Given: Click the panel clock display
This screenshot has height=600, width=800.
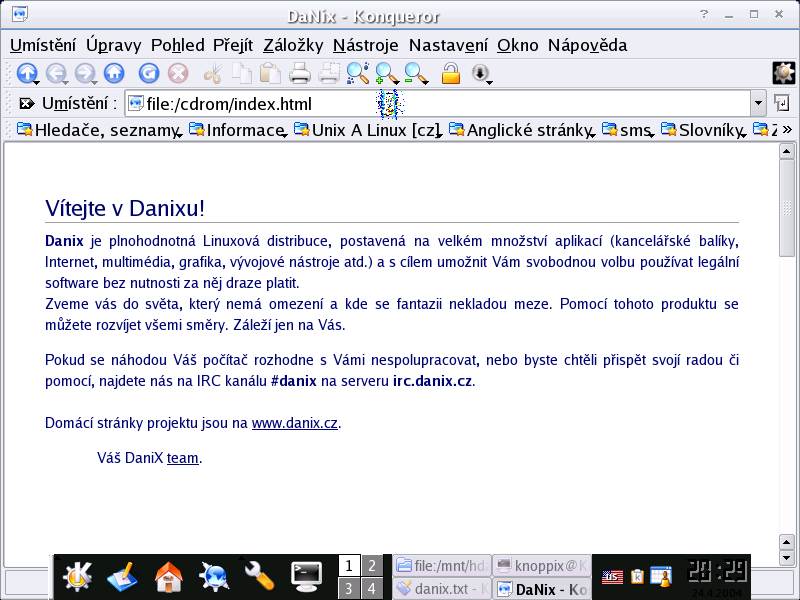Looking at the screenshot, I should tap(717, 572).
